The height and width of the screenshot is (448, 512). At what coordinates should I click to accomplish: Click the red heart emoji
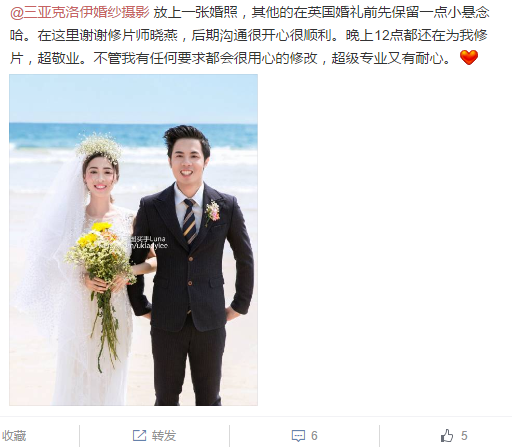tap(469, 57)
